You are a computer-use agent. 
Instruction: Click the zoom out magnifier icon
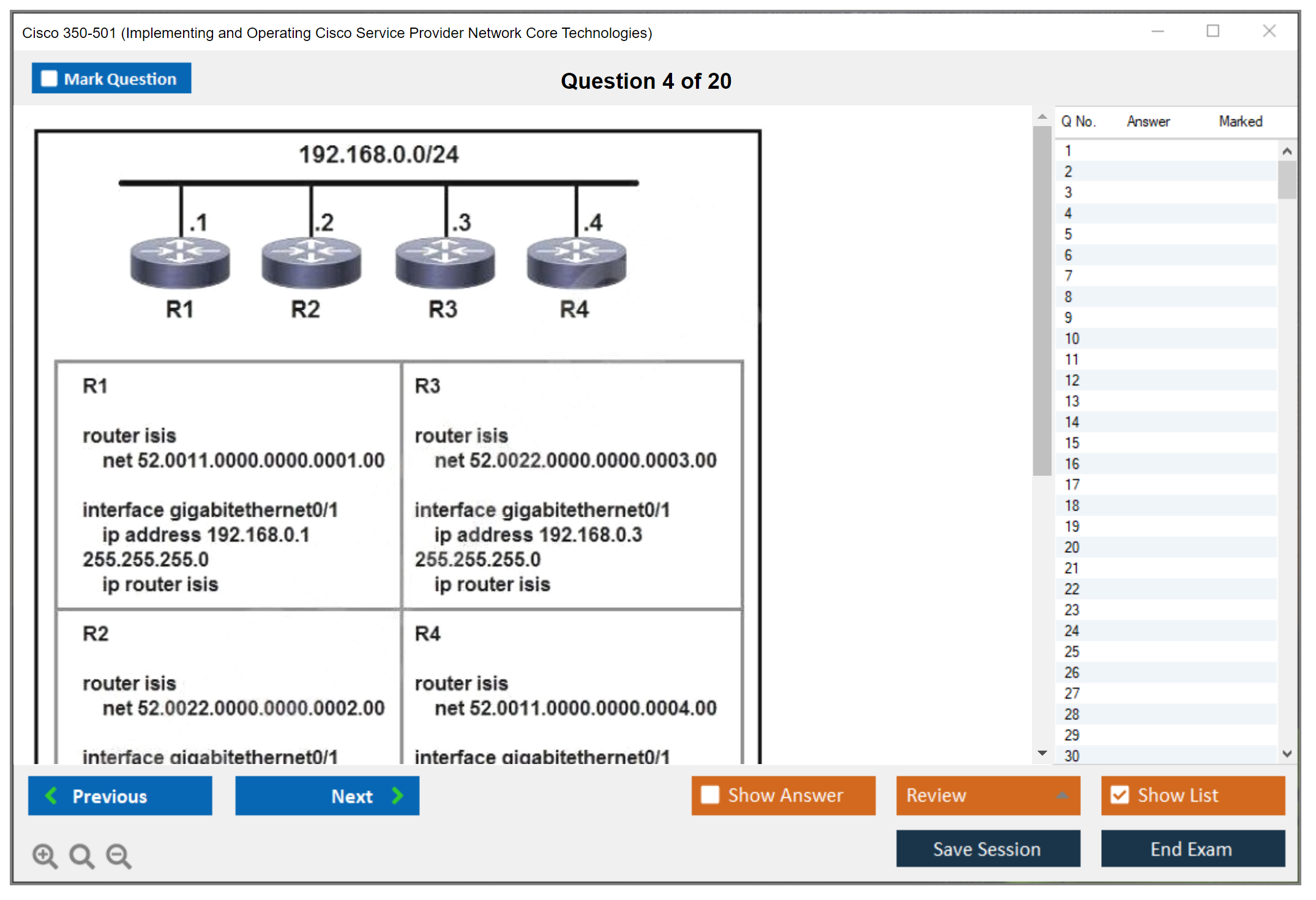coord(119,855)
